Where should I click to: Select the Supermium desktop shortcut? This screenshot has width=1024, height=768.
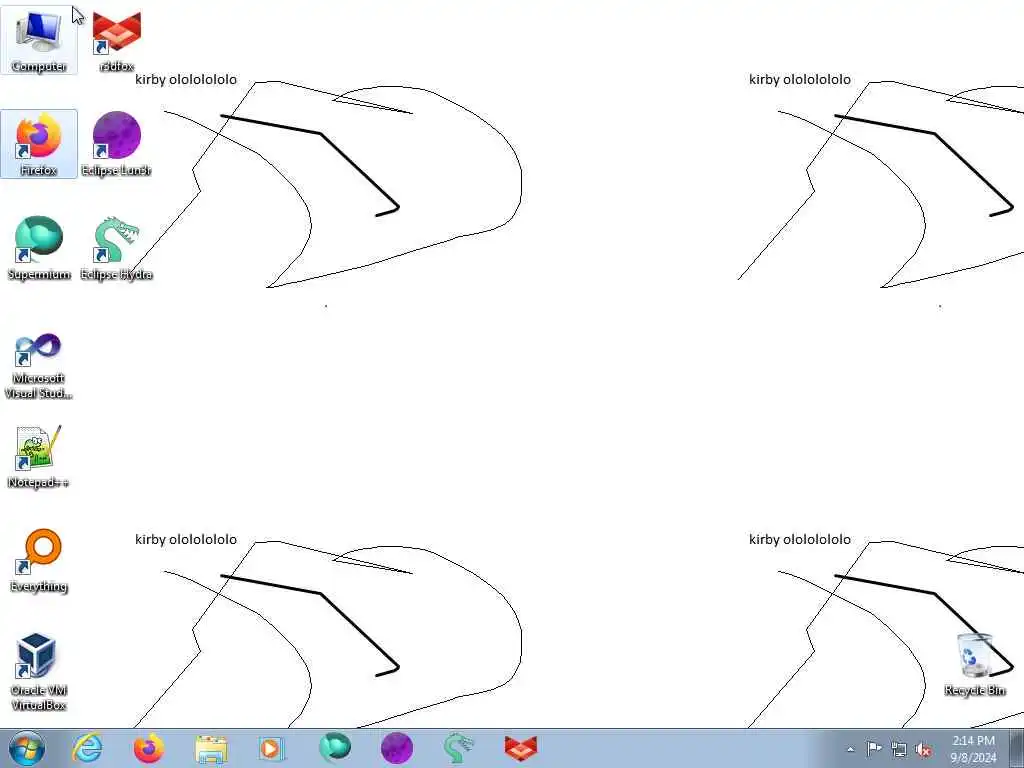(x=39, y=248)
